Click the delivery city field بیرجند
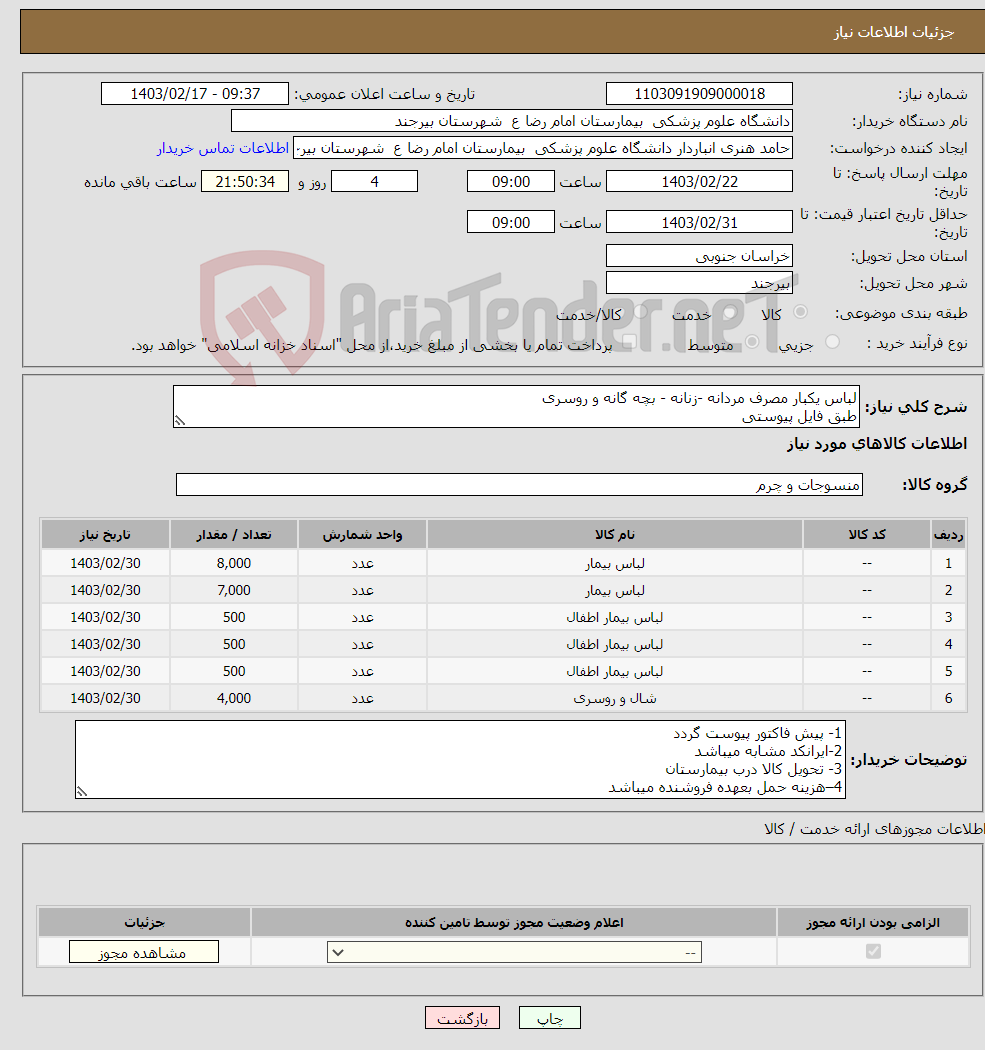Image resolution: width=985 pixels, height=1050 pixels. 699,283
